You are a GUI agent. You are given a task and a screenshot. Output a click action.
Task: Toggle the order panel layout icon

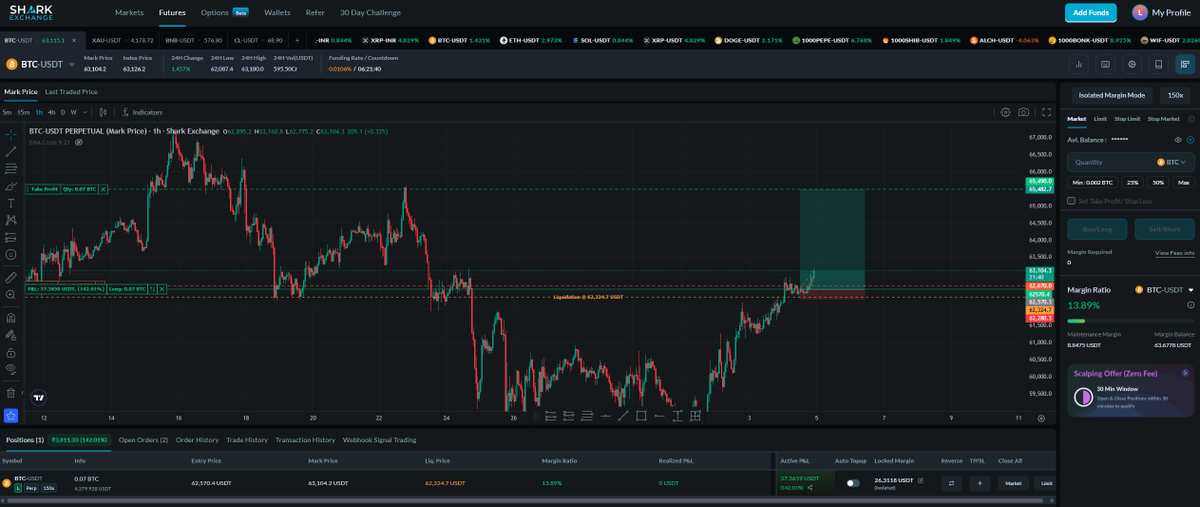point(1185,64)
